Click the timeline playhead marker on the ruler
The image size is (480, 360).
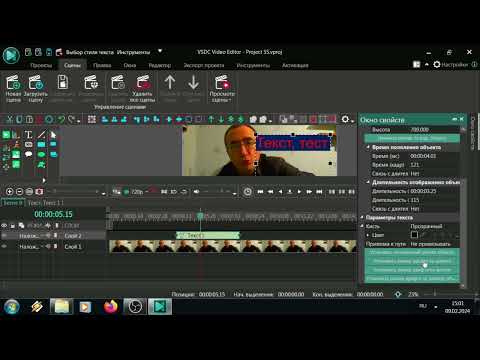click(x=200, y=216)
